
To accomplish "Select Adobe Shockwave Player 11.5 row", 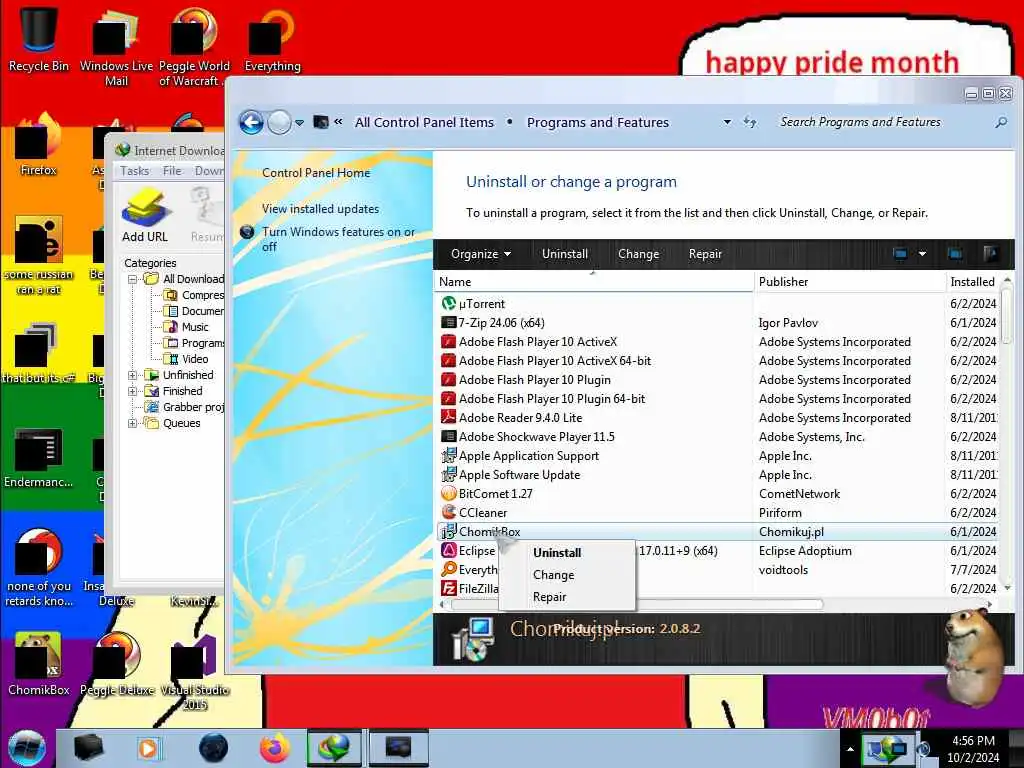I will (718, 437).
